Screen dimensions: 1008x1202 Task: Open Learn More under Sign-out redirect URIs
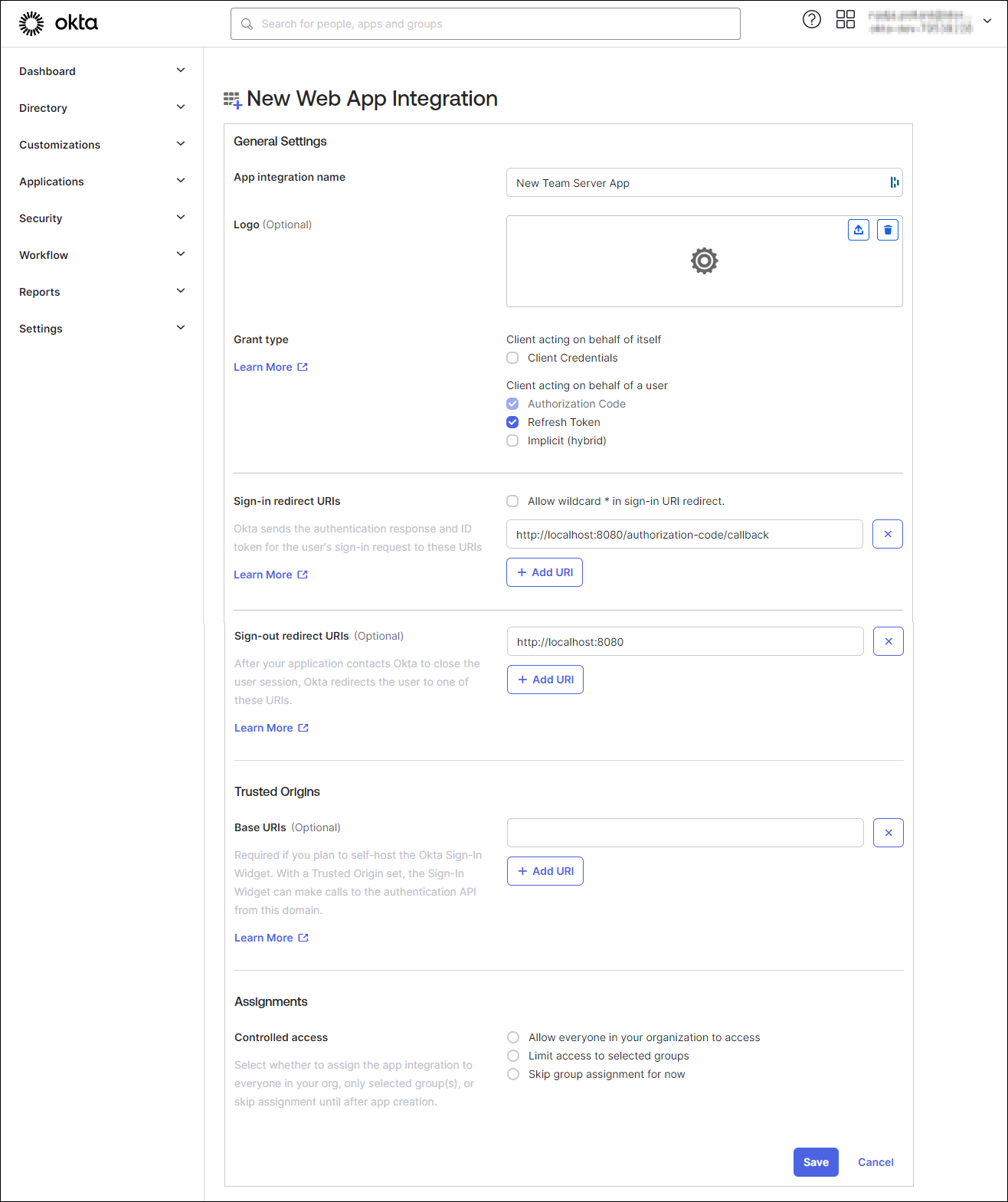pos(263,728)
